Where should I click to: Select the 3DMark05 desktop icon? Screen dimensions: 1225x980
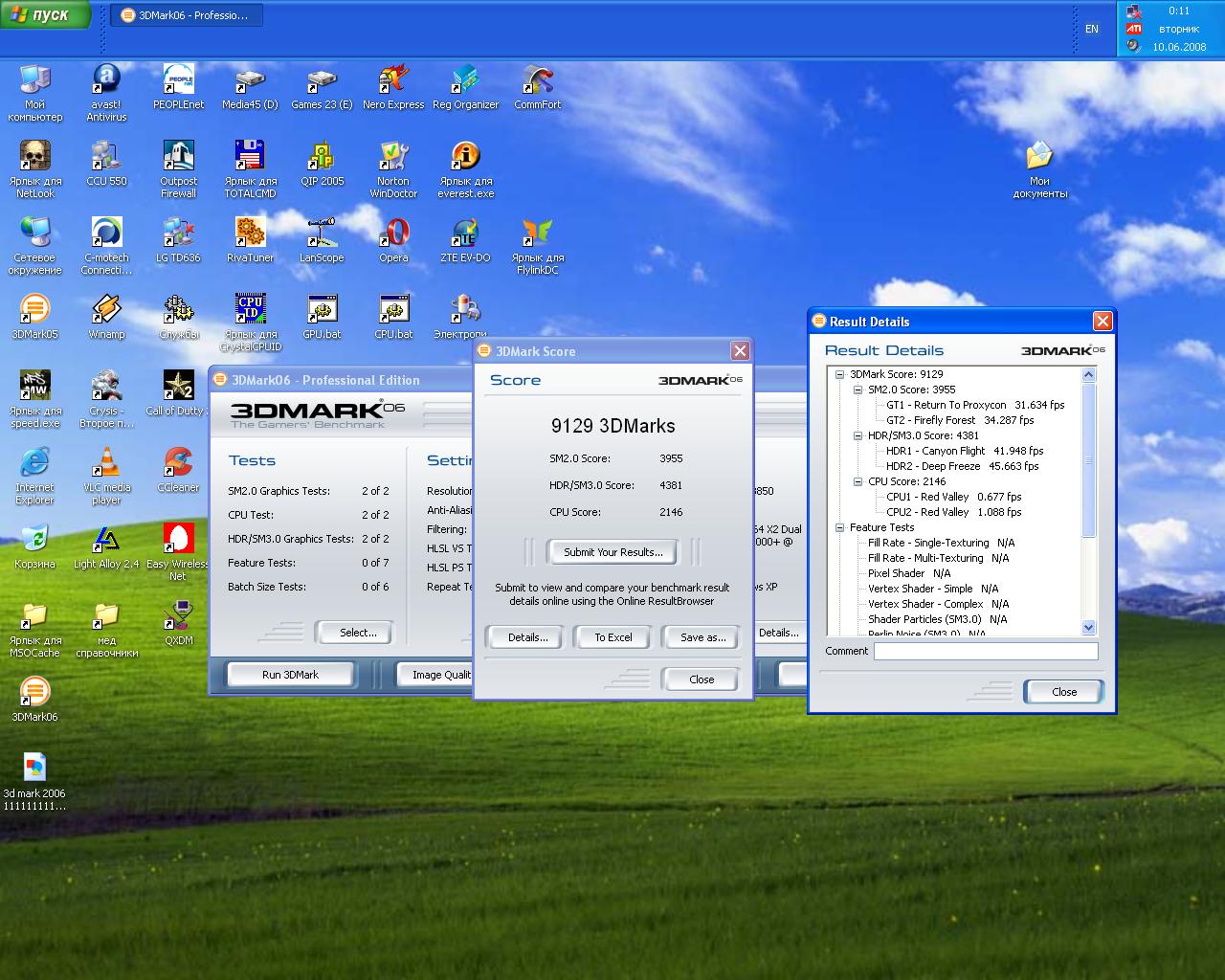point(34,317)
